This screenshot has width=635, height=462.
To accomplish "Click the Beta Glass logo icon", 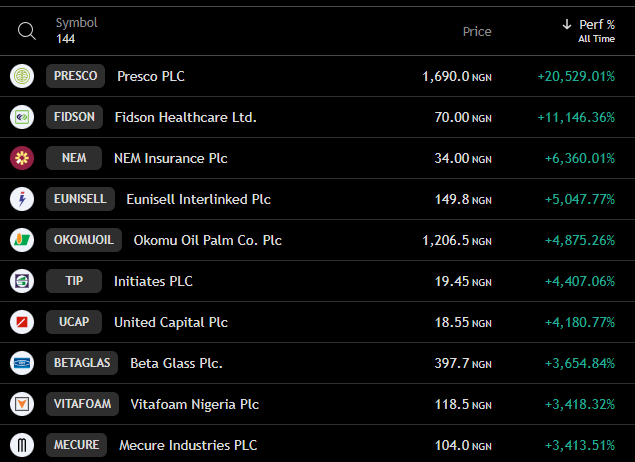I will pos(22,363).
